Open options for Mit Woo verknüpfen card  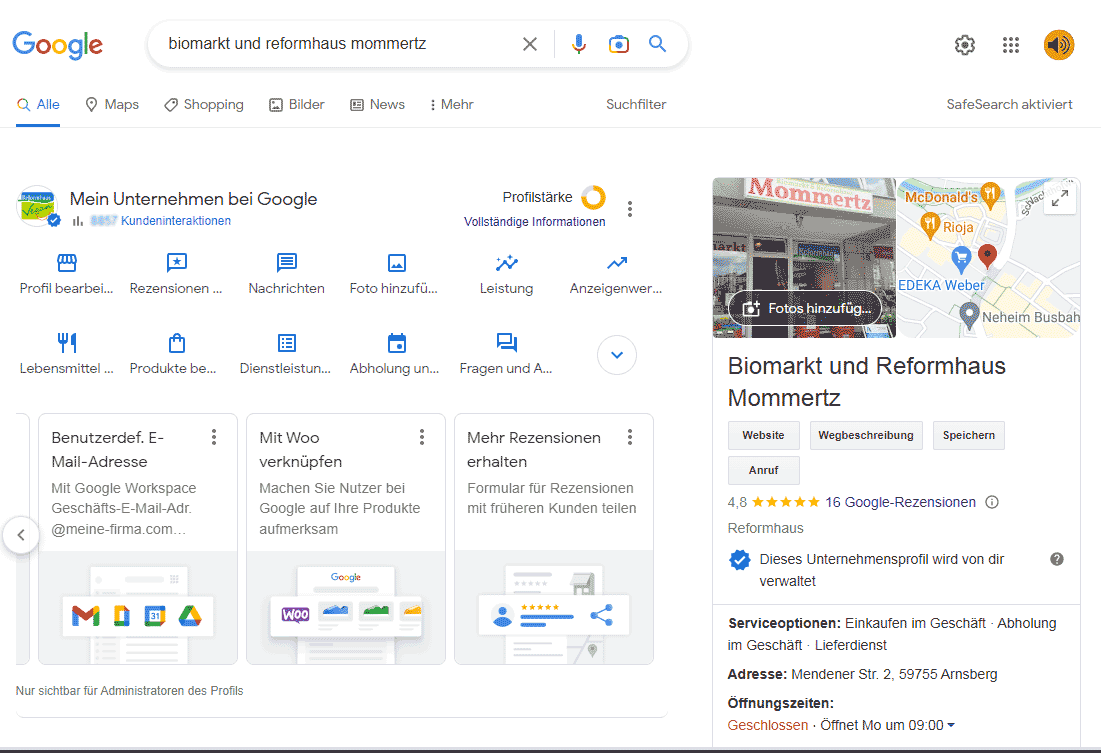click(422, 437)
